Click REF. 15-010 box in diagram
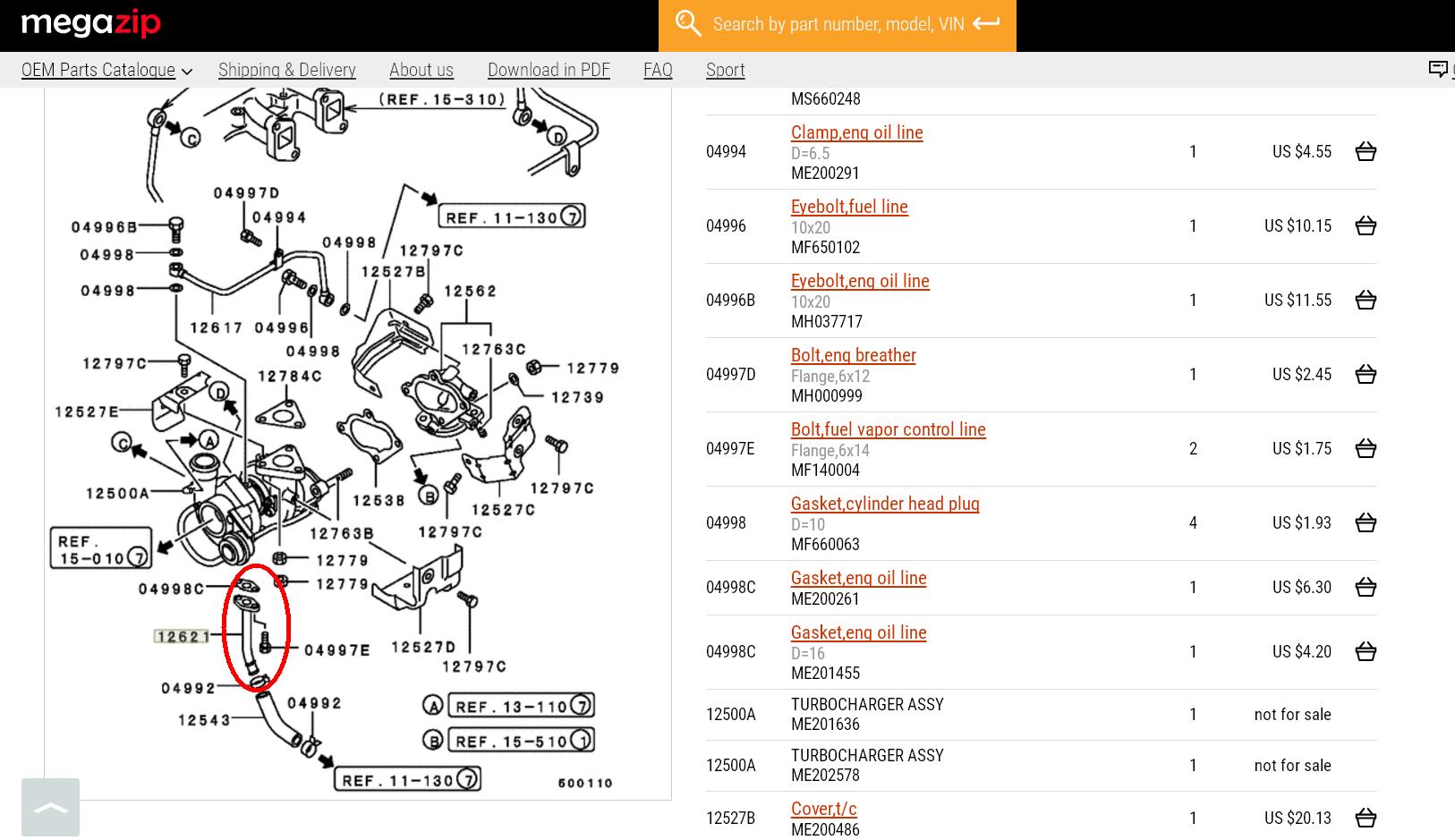Screen dimensions: 1455x840 point(99,549)
